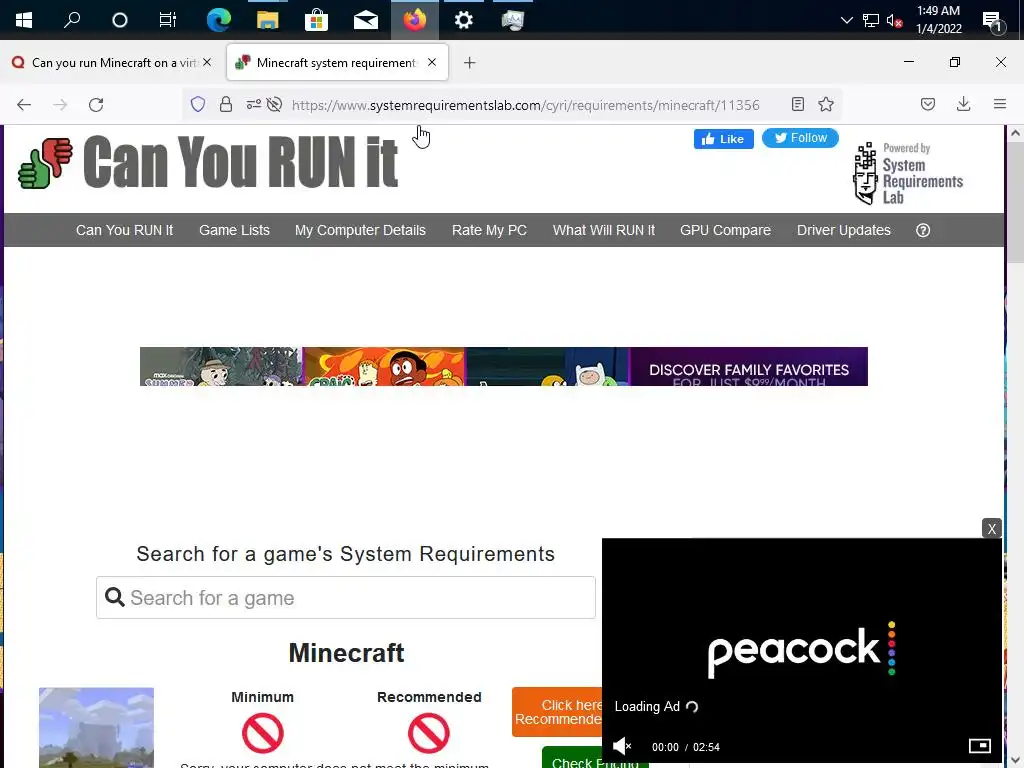The height and width of the screenshot is (768, 1024).
Task: Open the Firefox downloads panel
Action: pyautogui.click(x=963, y=104)
